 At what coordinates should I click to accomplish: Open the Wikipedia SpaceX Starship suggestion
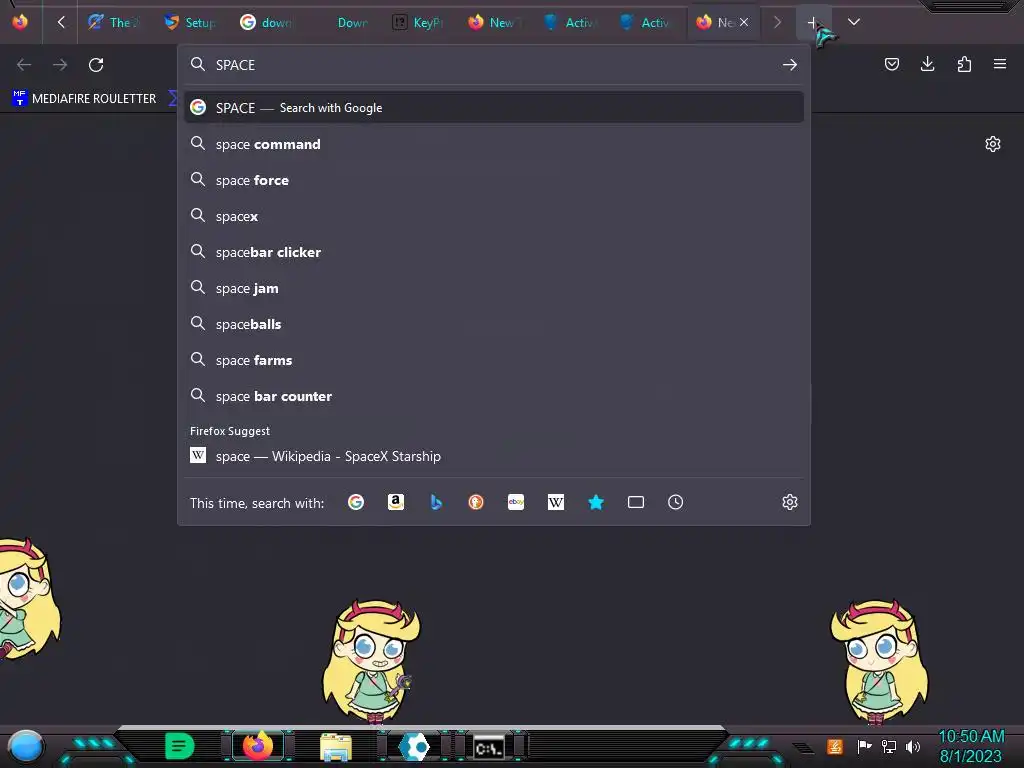click(494, 456)
